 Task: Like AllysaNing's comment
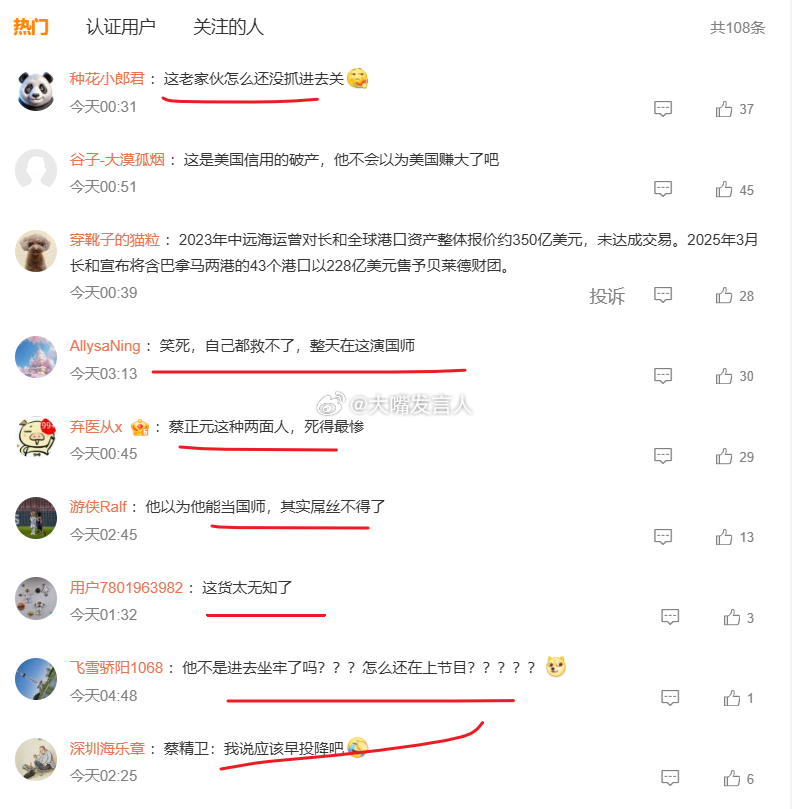[724, 376]
